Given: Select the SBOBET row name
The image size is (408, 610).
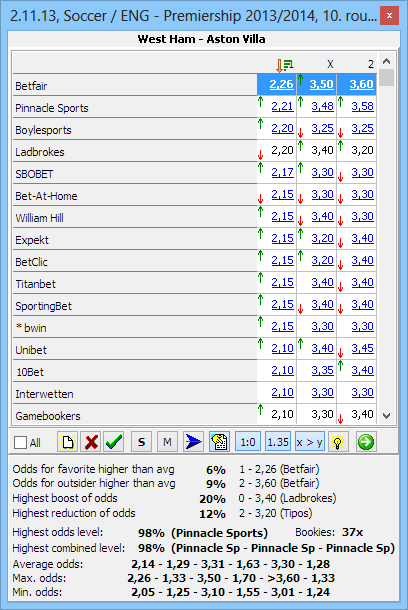Looking at the screenshot, I should 34,174.
